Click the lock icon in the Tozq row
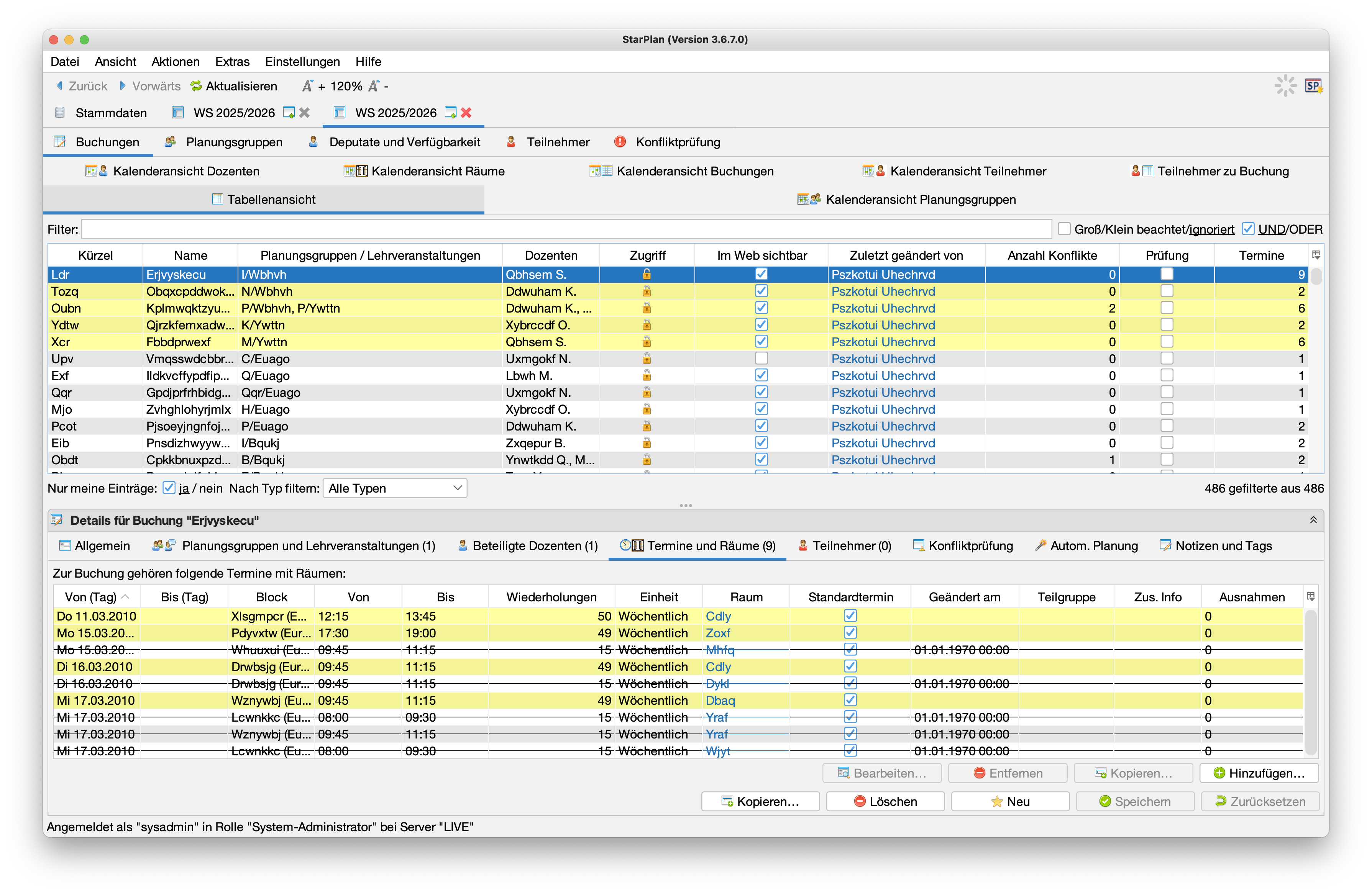 click(647, 291)
